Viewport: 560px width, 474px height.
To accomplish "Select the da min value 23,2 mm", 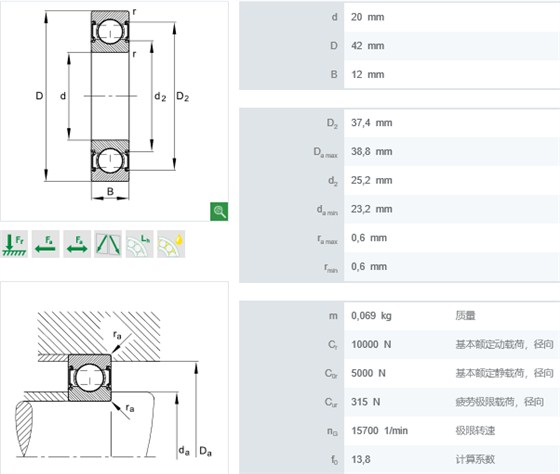I will (371, 209).
